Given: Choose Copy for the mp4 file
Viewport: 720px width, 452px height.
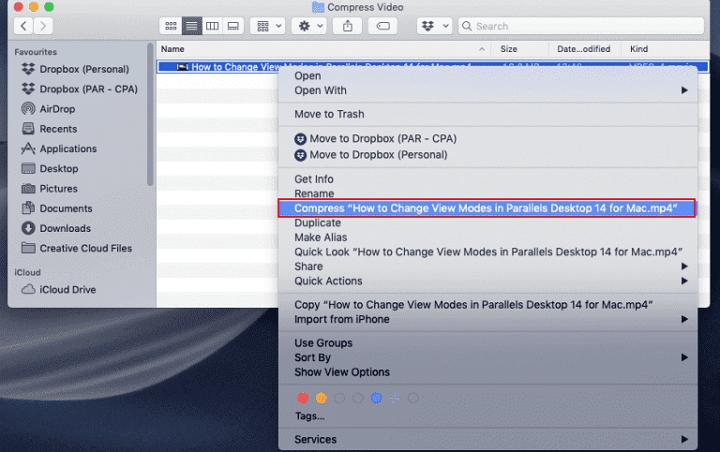Looking at the screenshot, I should click(x=488, y=305).
